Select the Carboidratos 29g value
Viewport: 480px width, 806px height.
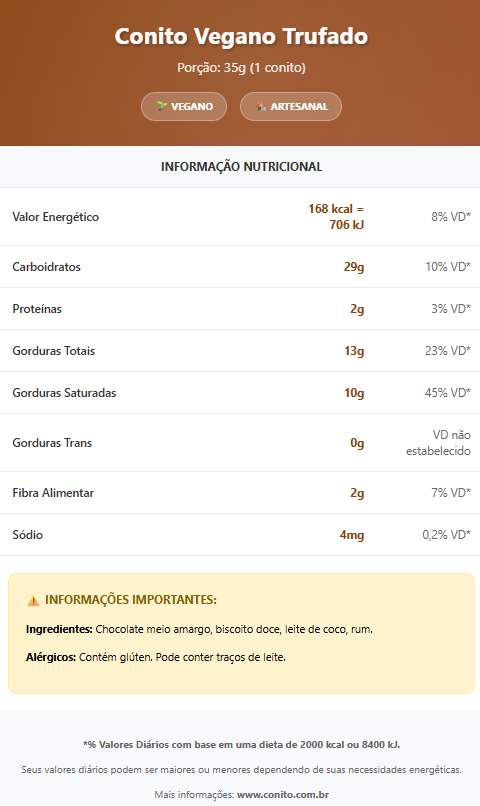click(x=354, y=267)
